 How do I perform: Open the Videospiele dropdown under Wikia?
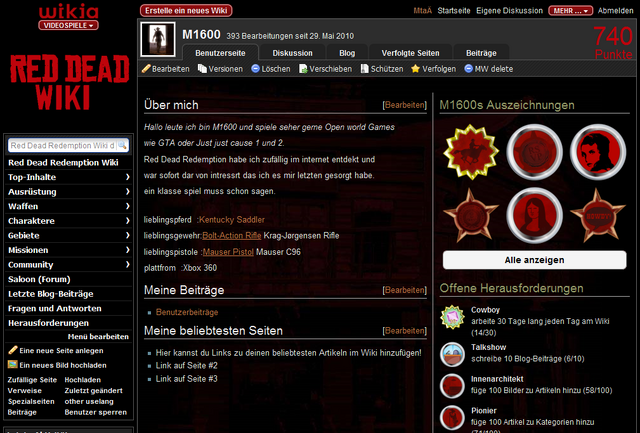(69, 25)
